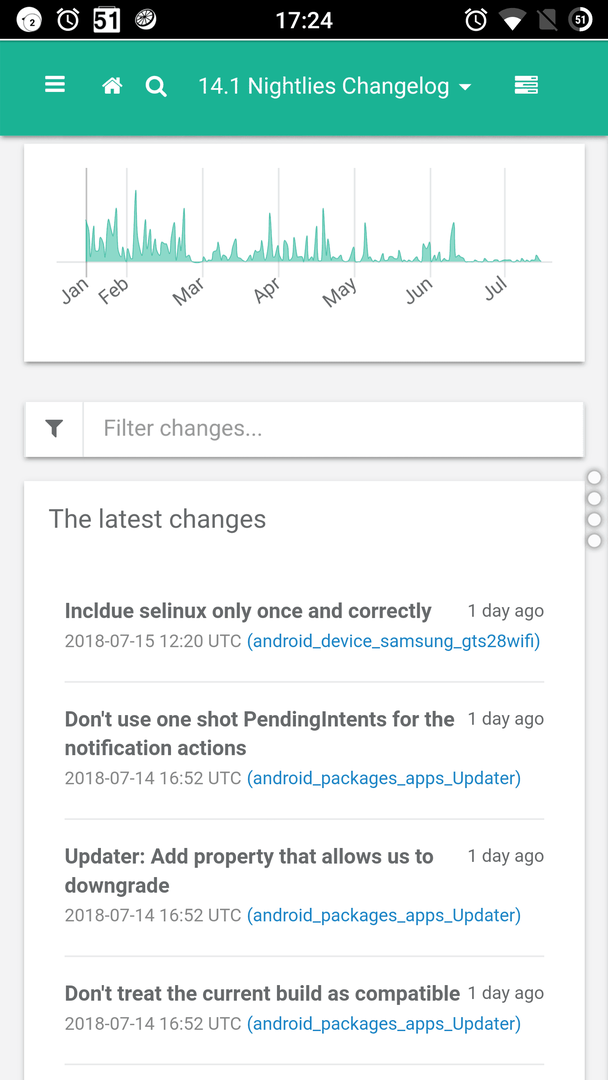608x1080 pixels.
Task: Tap the calendar 51 notification icon
Action: [x=107, y=20]
